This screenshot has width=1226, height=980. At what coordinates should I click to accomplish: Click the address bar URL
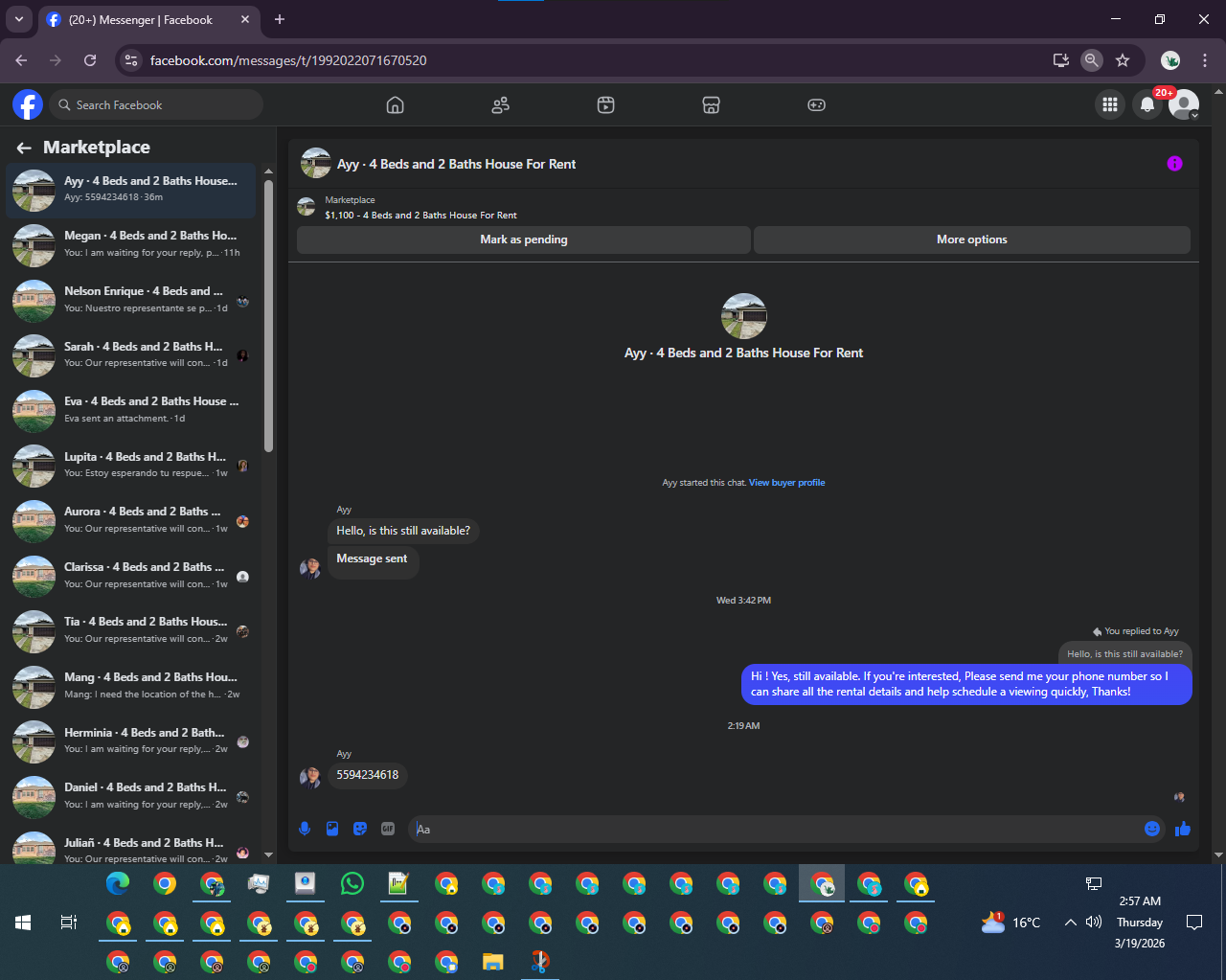(x=288, y=60)
